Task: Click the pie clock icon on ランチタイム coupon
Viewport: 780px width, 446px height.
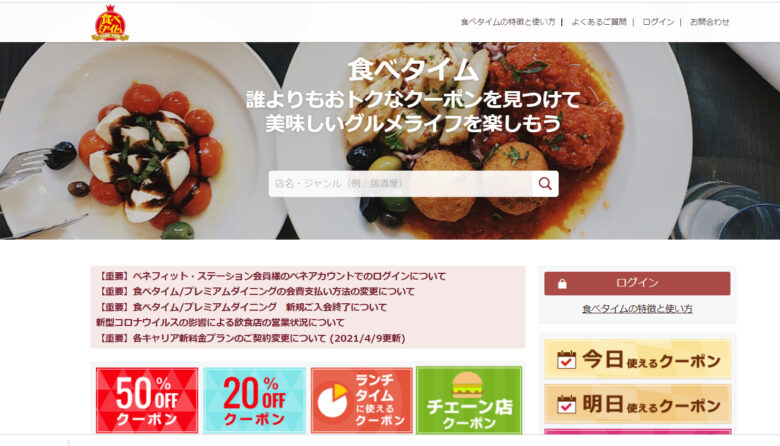Action: pyautogui.click(x=332, y=400)
